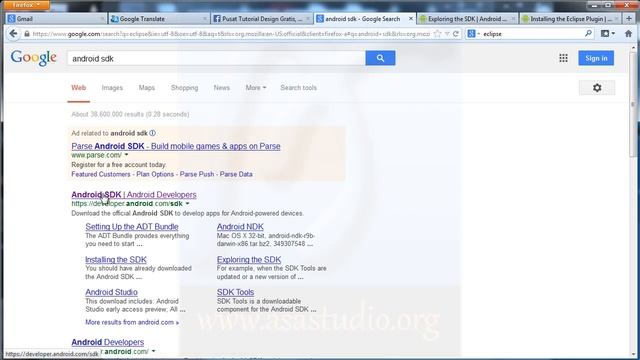Open the SDK Tools link

[x=236, y=292]
